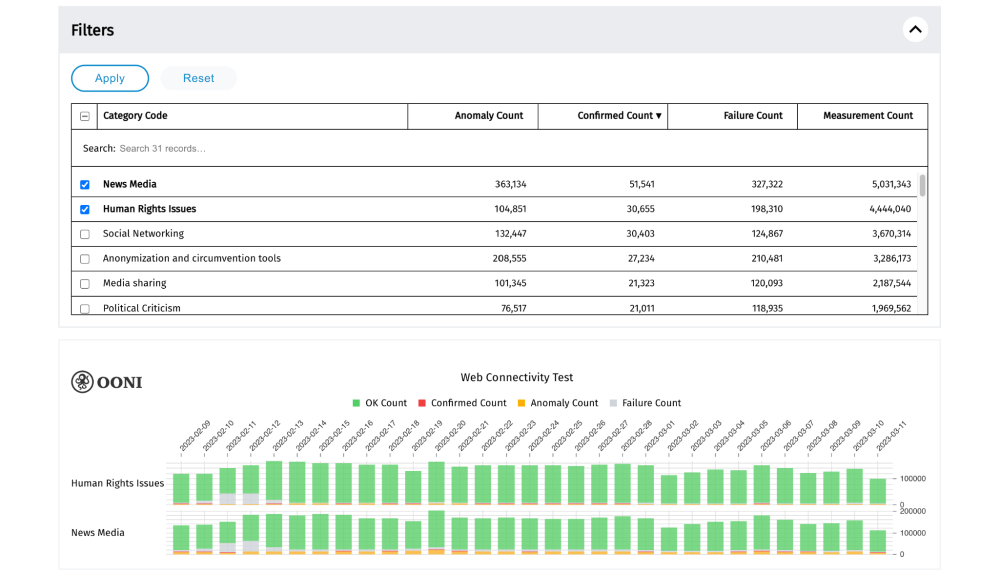Click the Failure Count column header
This screenshot has height=576, width=1000.
click(x=752, y=116)
